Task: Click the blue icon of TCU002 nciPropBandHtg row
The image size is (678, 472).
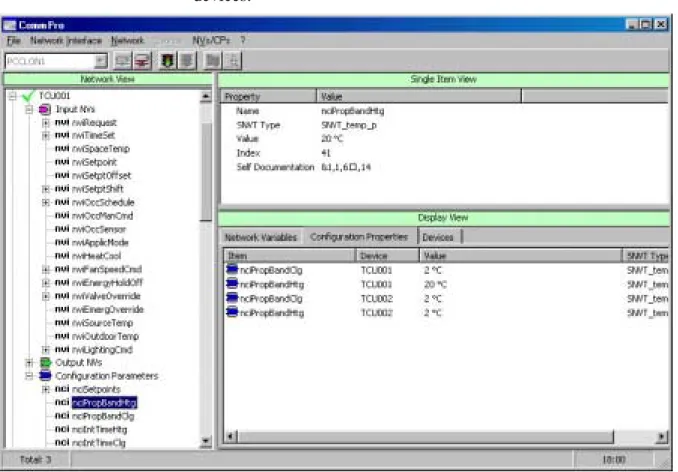Action: (232, 312)
